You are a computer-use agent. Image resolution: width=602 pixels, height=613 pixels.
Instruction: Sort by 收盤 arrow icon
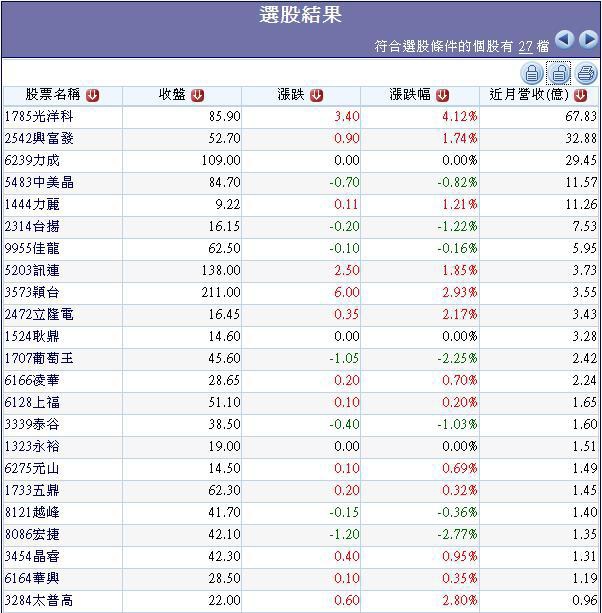tap(197, 95)
